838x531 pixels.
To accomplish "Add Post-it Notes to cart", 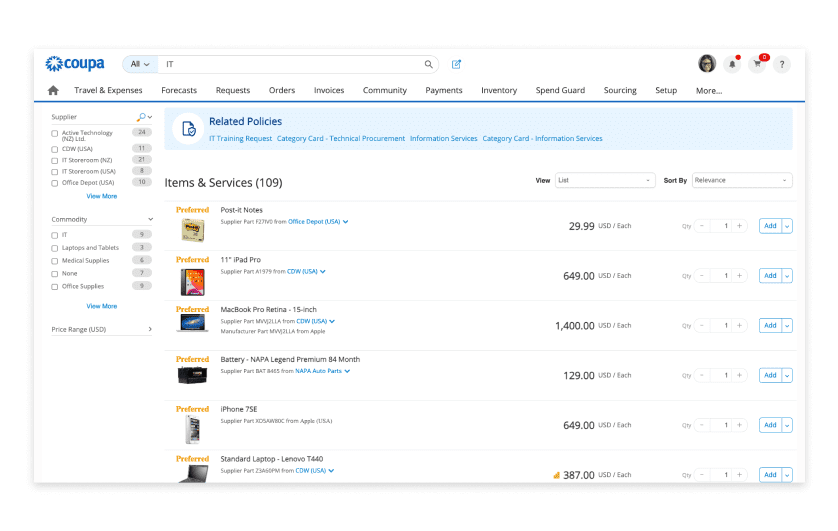I will (769, 226).
